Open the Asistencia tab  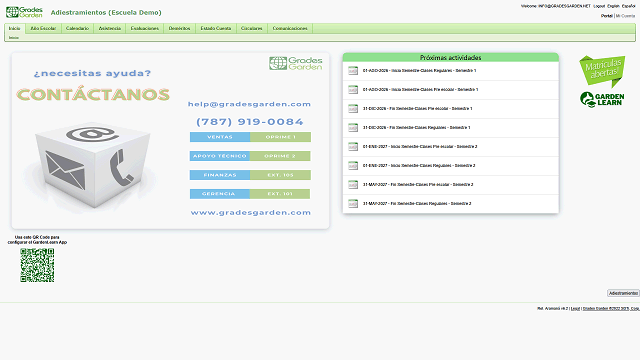110,28
